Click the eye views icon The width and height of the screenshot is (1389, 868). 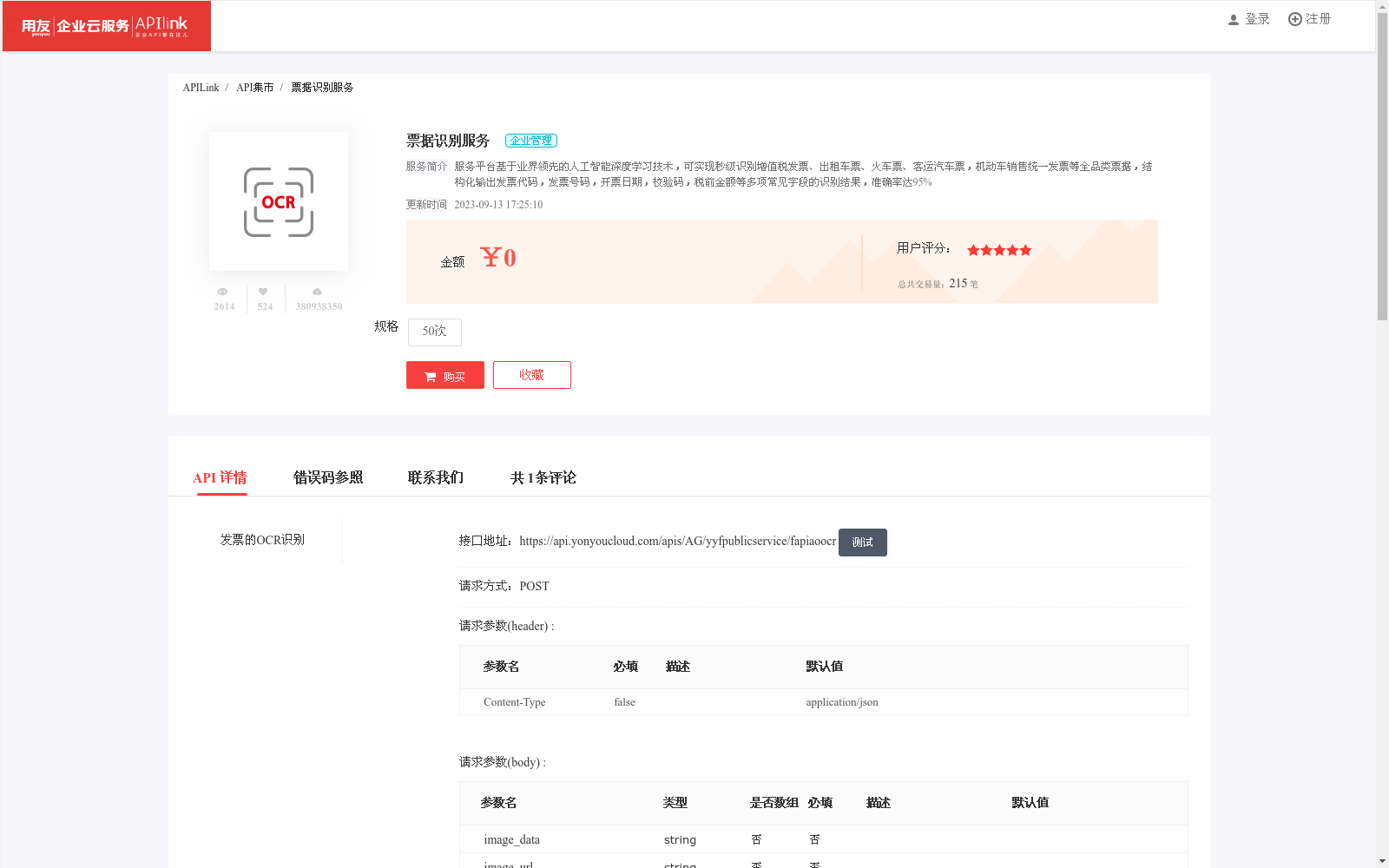coord(223,292)
